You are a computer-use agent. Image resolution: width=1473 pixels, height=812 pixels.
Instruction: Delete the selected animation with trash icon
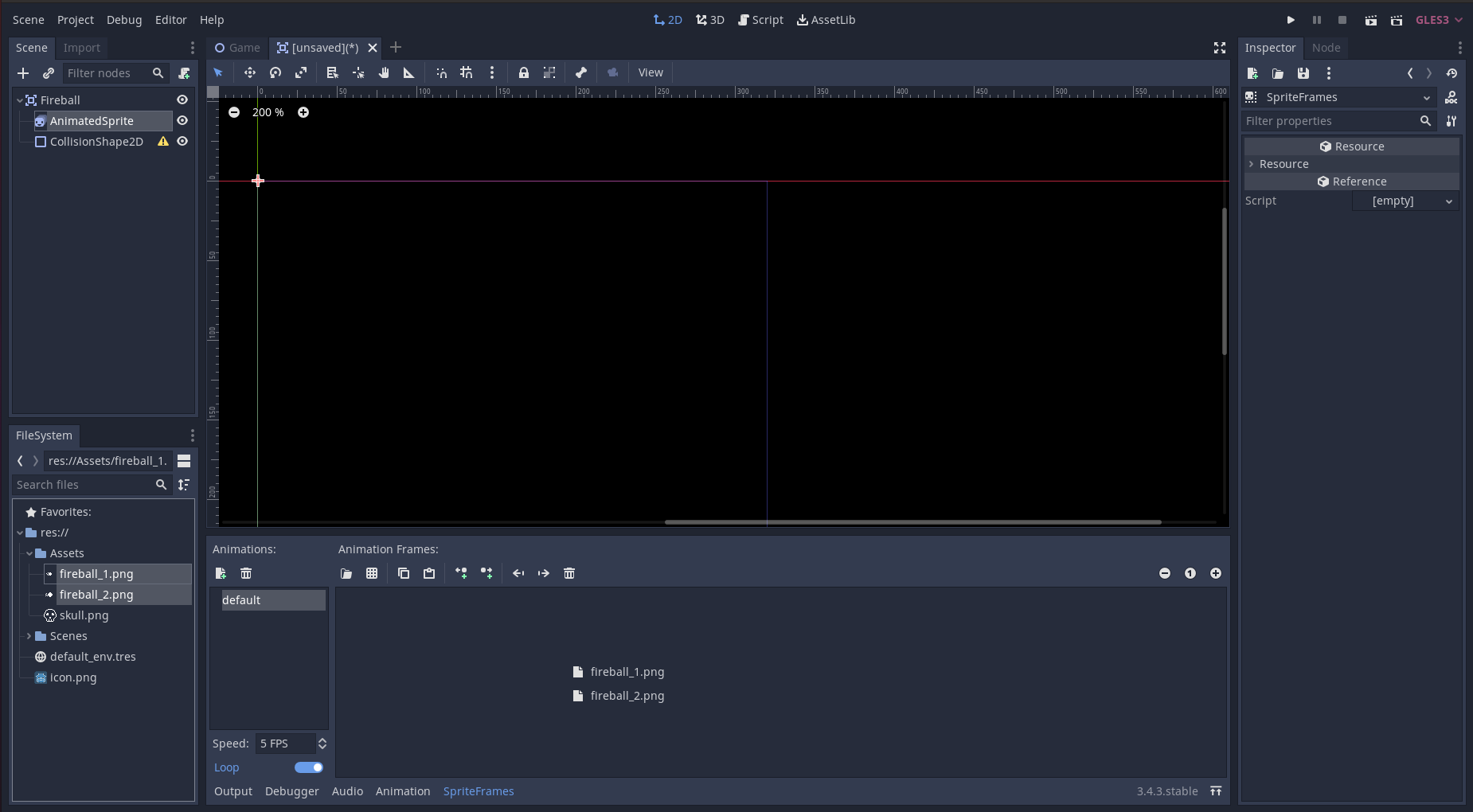[246, 573]
